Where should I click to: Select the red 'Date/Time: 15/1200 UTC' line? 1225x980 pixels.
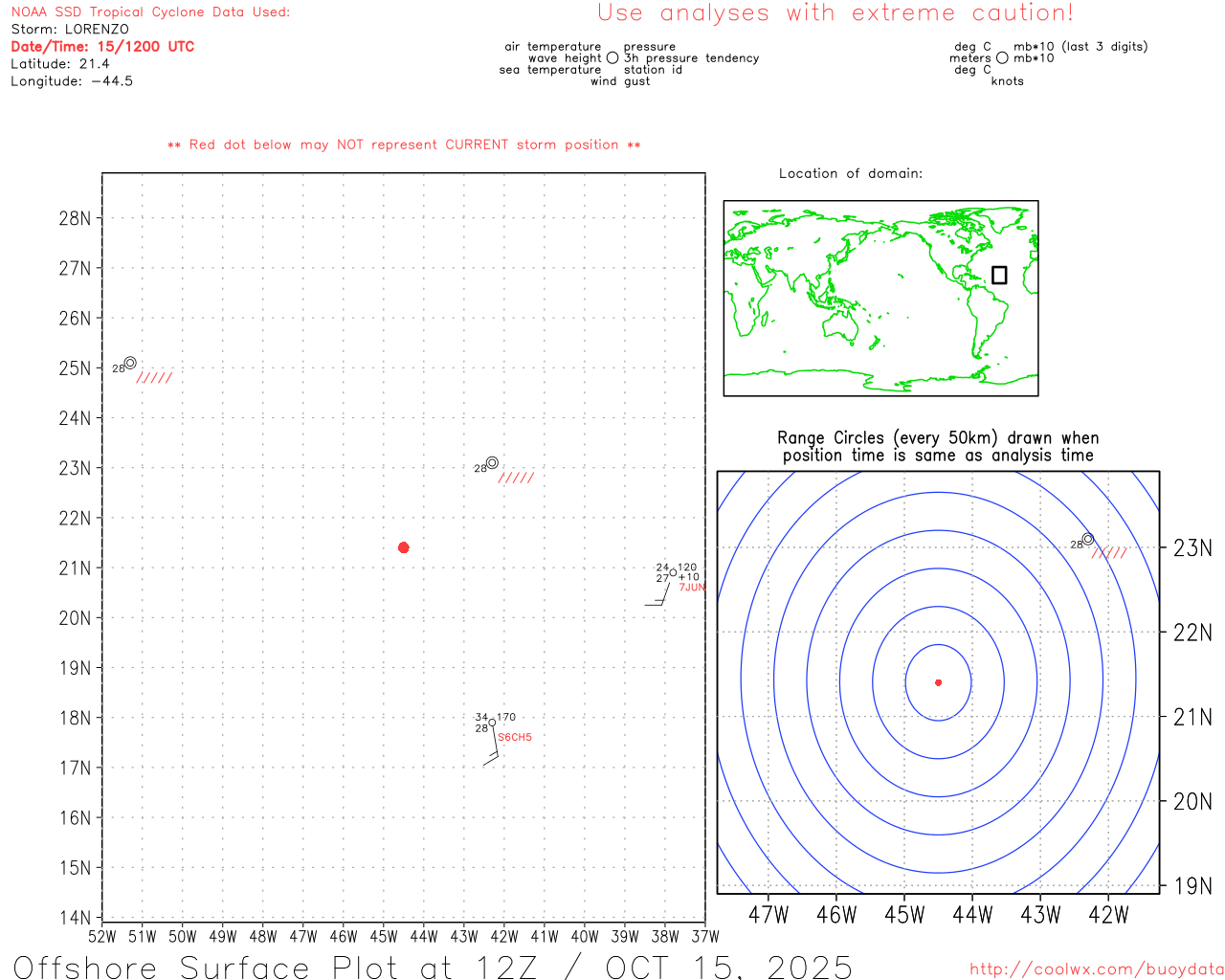(x=102, y=47)
